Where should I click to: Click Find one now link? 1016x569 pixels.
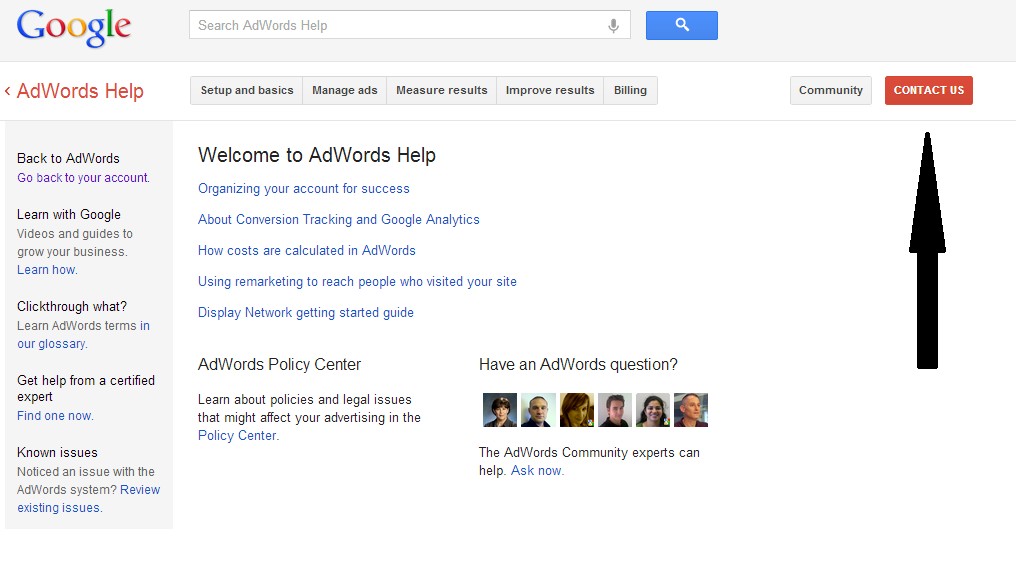pyautogui.click(x=55, y=416)
